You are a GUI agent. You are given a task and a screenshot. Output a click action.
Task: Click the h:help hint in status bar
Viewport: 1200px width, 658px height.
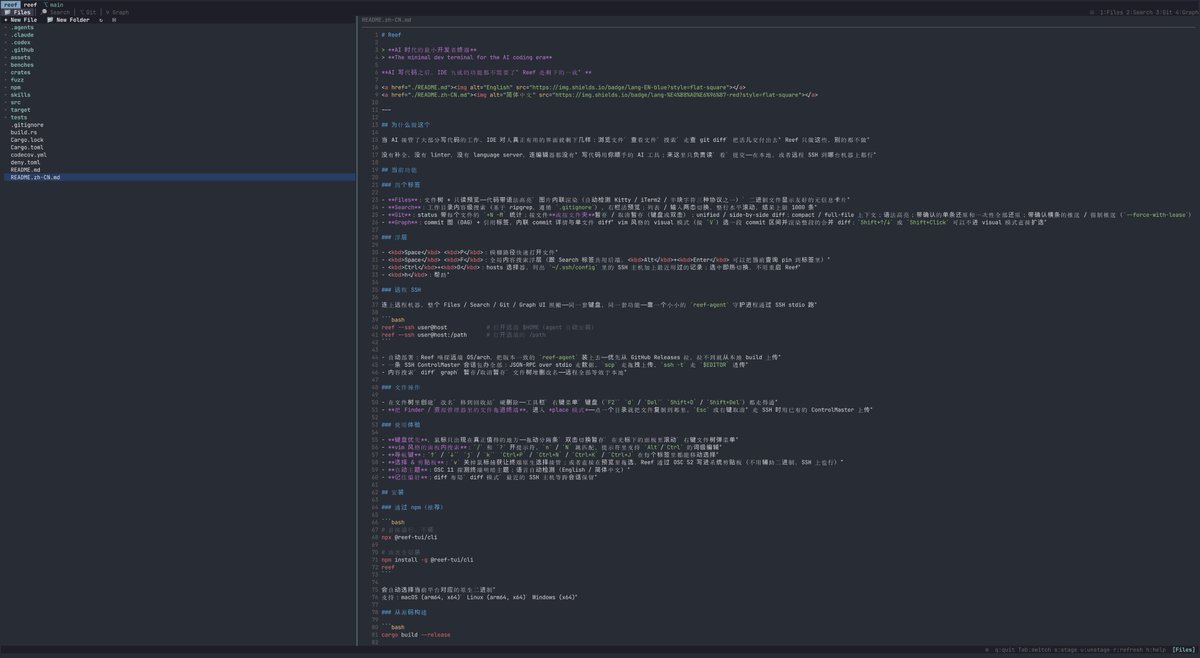click(1156, 650)
